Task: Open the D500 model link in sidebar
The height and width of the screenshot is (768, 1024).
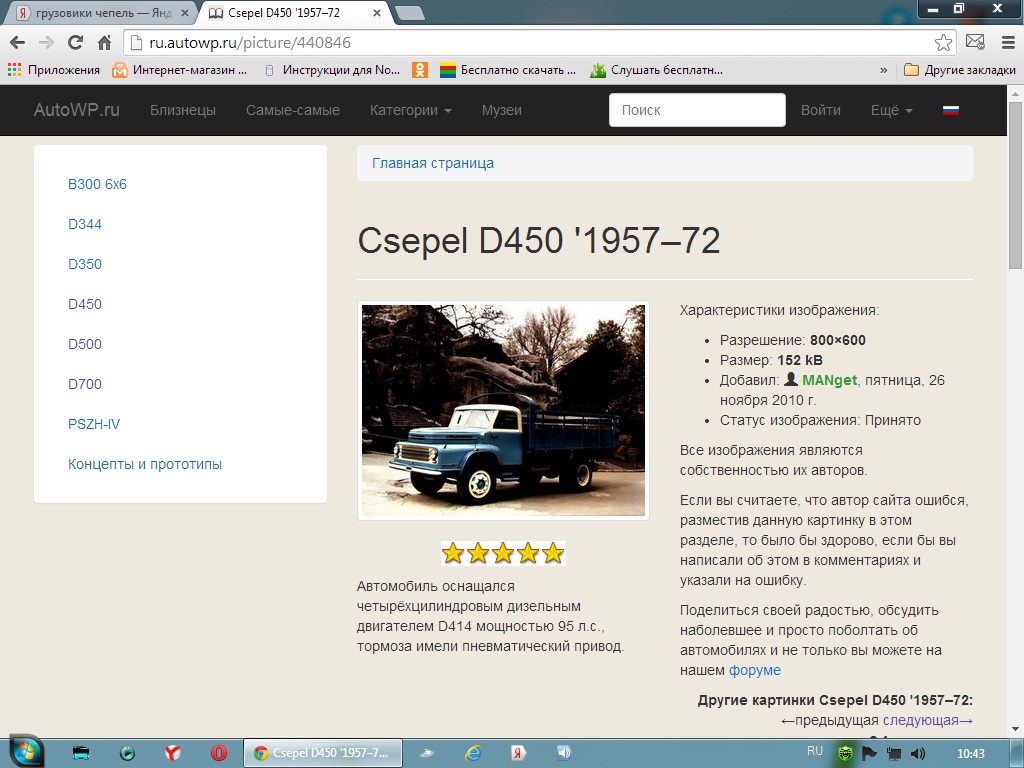Action: (x=85, y=344)
